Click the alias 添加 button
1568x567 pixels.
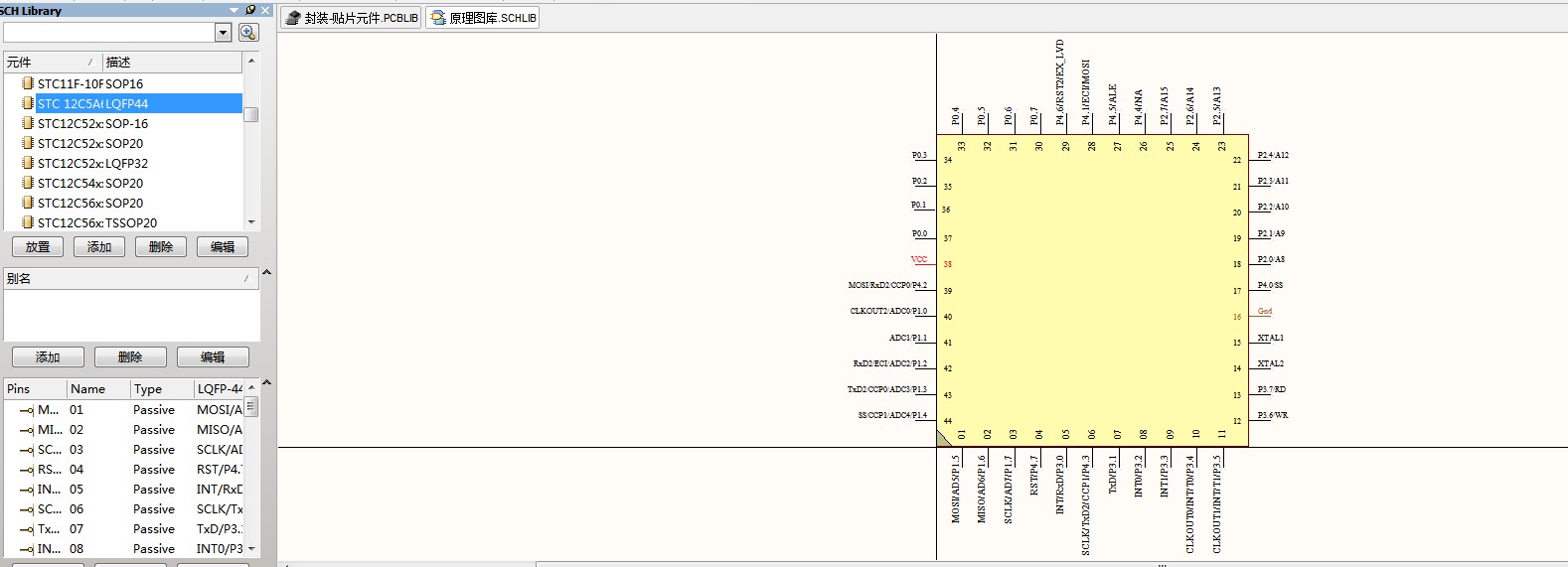48,357
